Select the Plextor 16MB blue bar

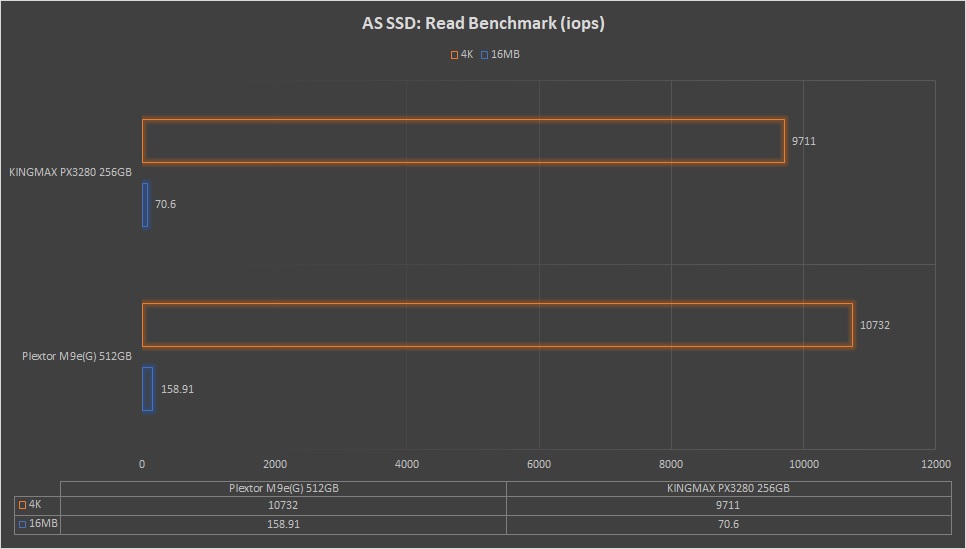click(147, 389)
